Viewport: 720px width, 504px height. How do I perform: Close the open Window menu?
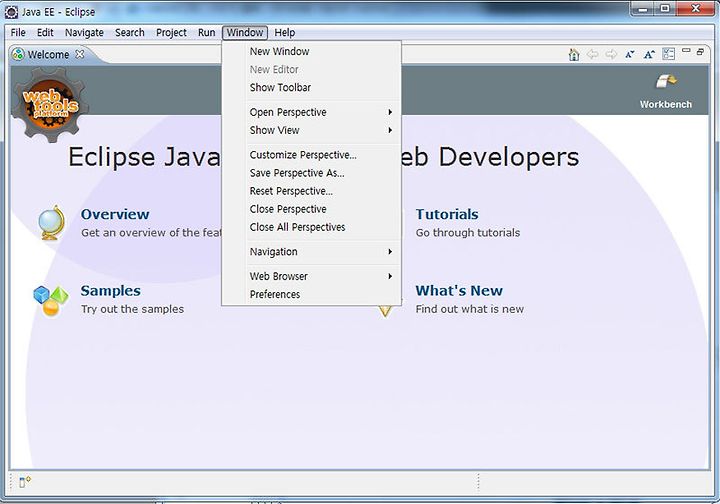tap(245, 33)
